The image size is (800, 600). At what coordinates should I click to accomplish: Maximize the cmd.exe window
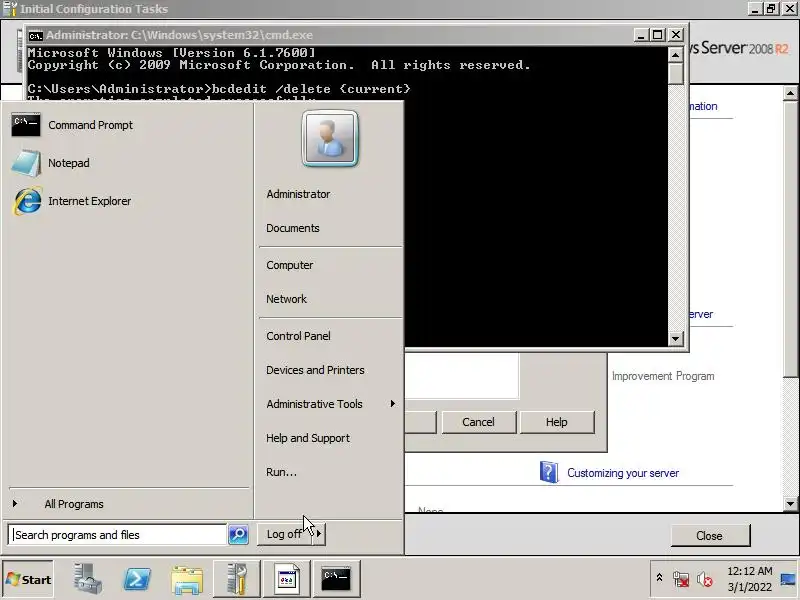(658, 35)
